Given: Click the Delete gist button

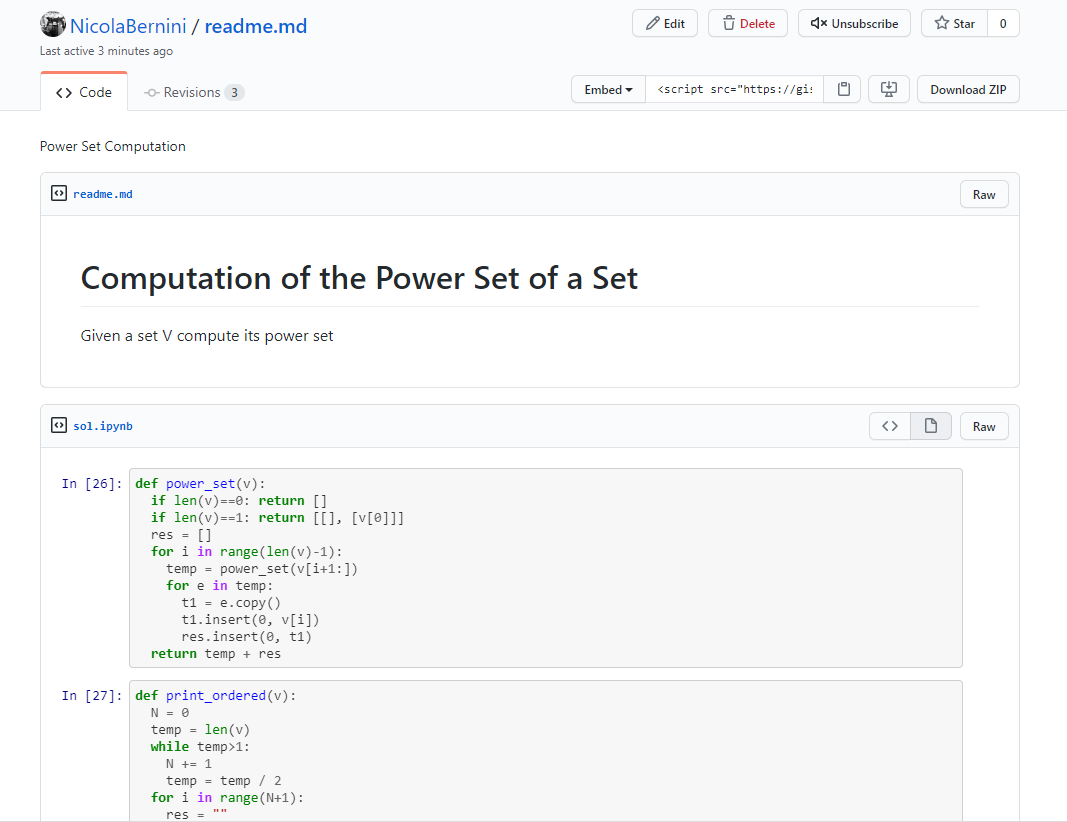Looking at the screenshot, I should tap(748, 23).
